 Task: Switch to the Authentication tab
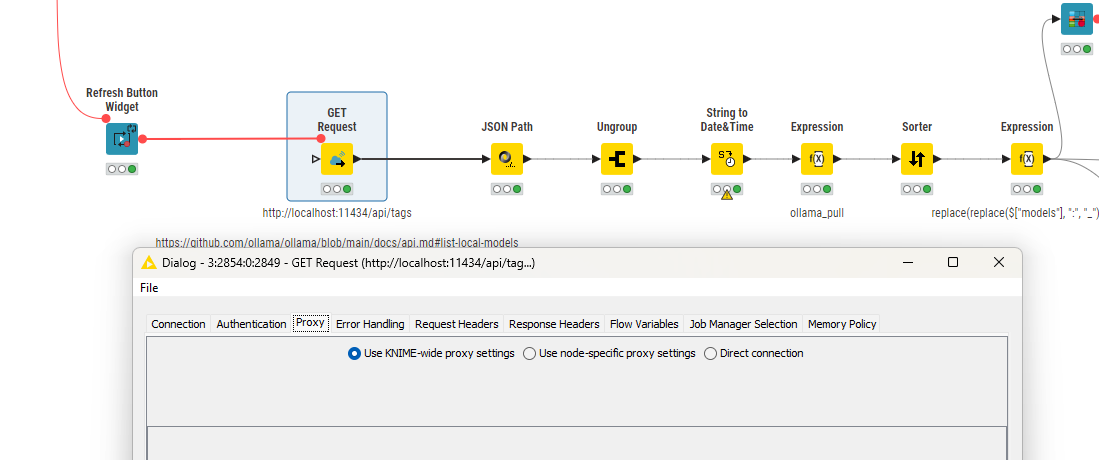(251, 324)
